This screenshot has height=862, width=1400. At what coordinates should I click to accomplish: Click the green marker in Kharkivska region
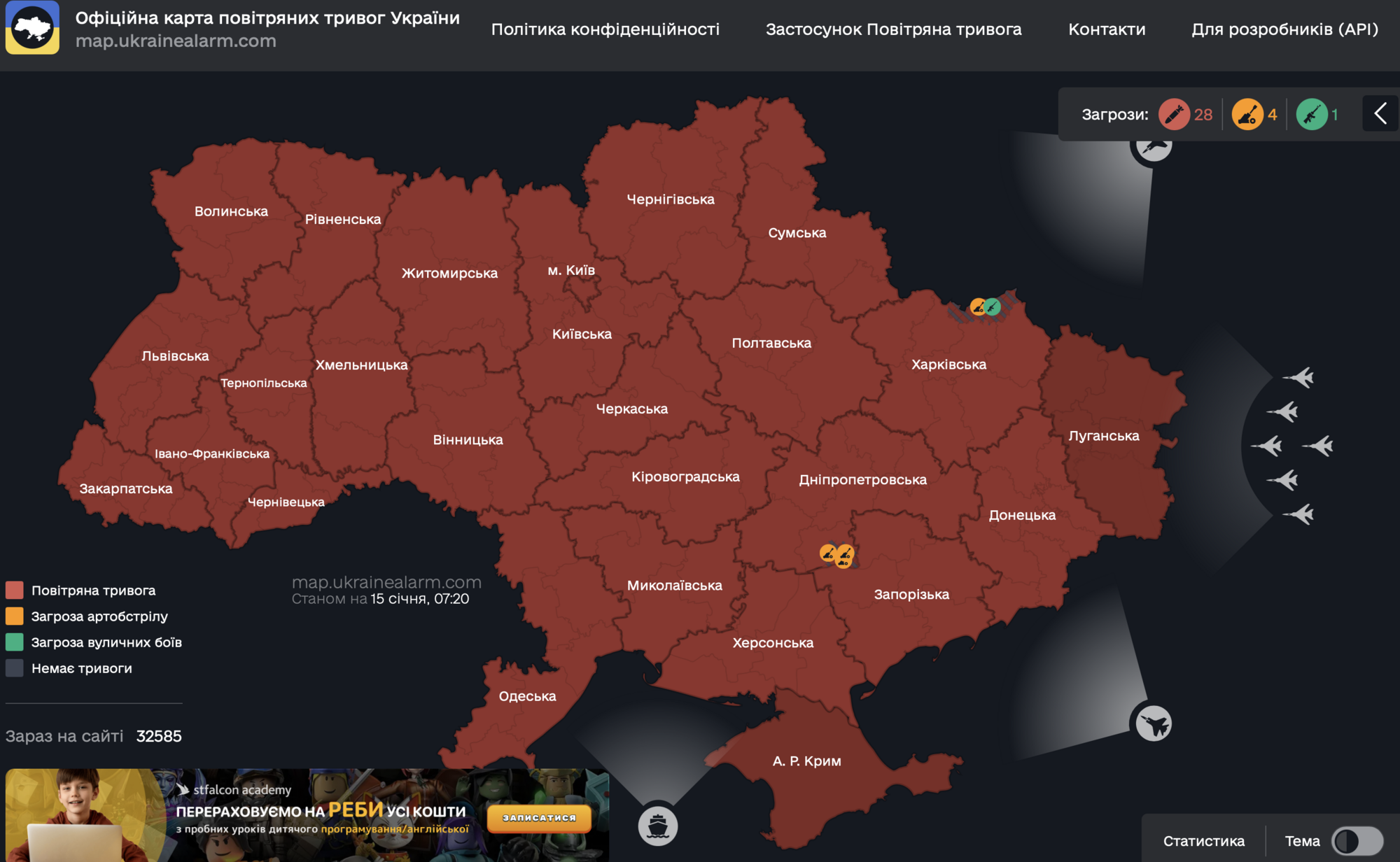coord(992,306)
